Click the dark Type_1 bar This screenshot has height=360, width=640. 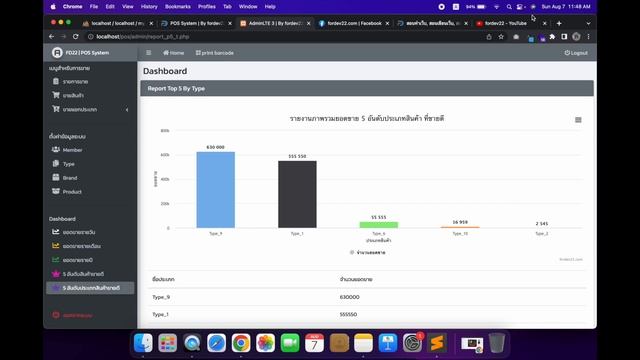click(297, 194)
